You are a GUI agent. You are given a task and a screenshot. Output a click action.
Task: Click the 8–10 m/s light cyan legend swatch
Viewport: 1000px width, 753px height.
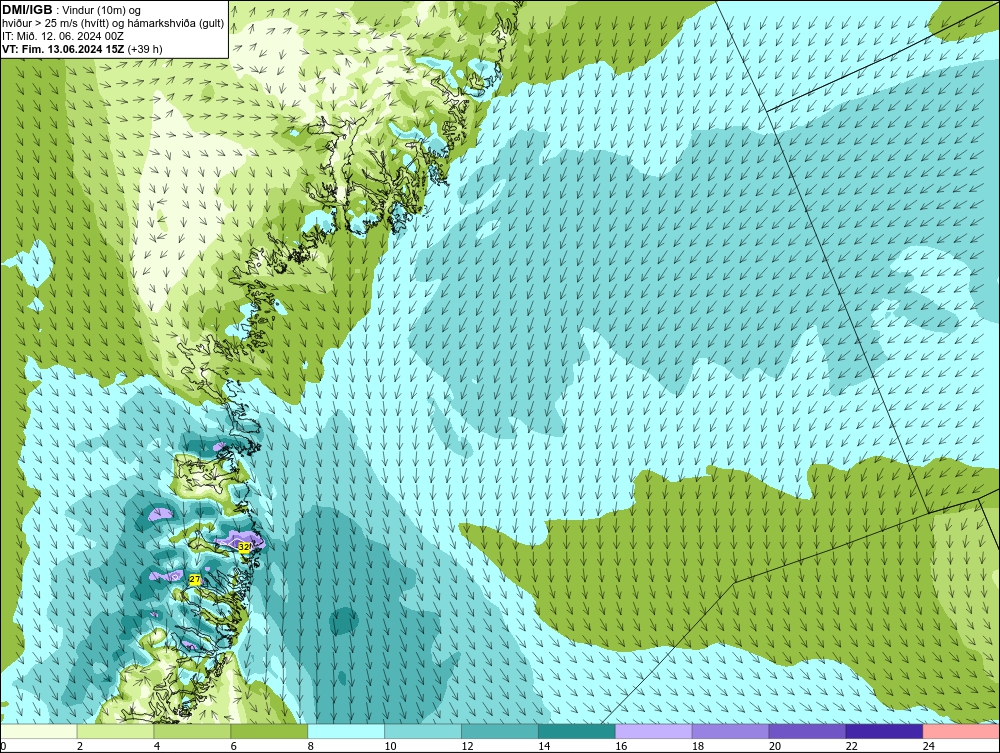[x=346, y=731]
